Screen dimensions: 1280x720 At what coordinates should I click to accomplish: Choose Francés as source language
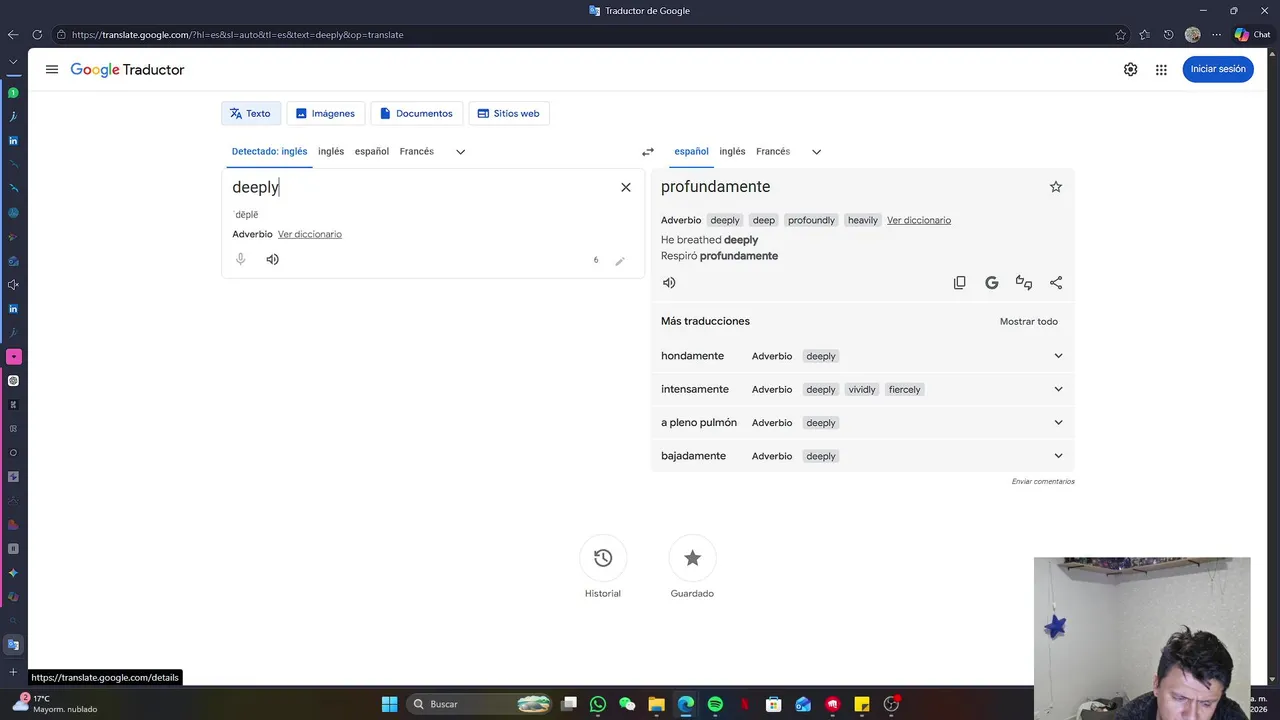416,152
